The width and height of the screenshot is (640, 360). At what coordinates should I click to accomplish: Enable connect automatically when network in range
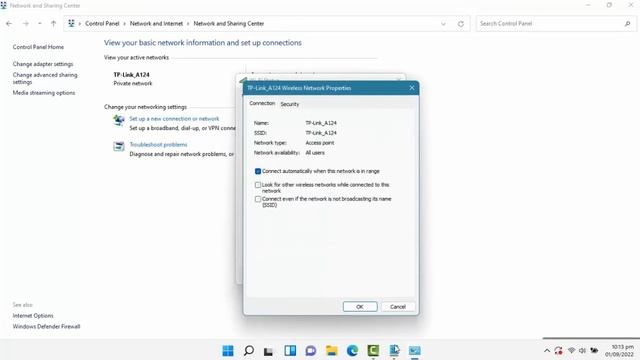point(258,171)
